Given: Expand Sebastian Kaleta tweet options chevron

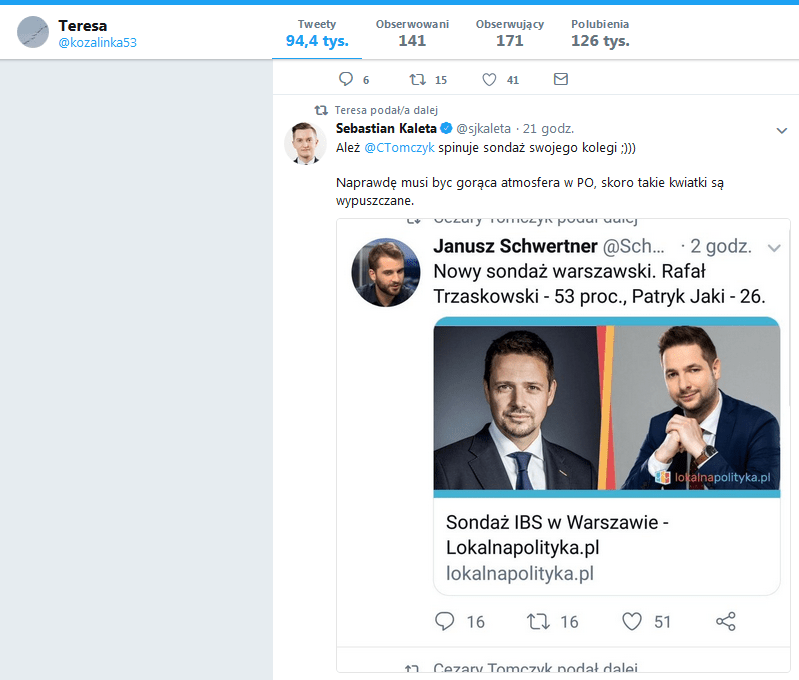Looking at the screenshot, I should [x=782, y=130].
